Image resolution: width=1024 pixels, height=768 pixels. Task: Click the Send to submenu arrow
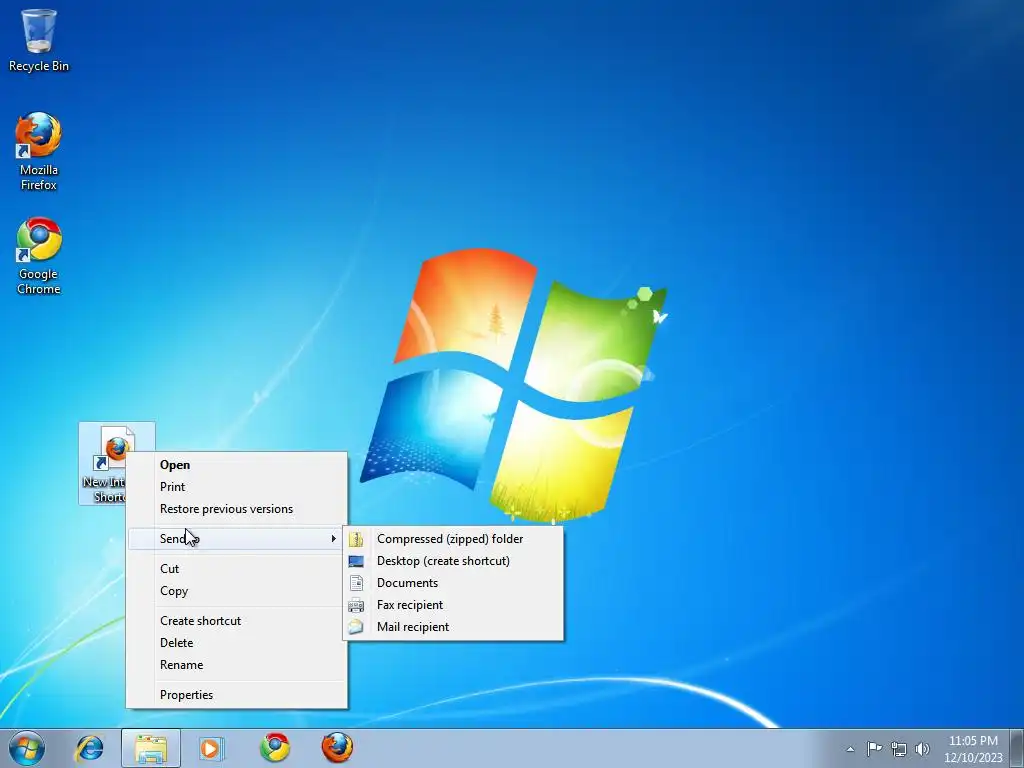[x=334, y=539]
